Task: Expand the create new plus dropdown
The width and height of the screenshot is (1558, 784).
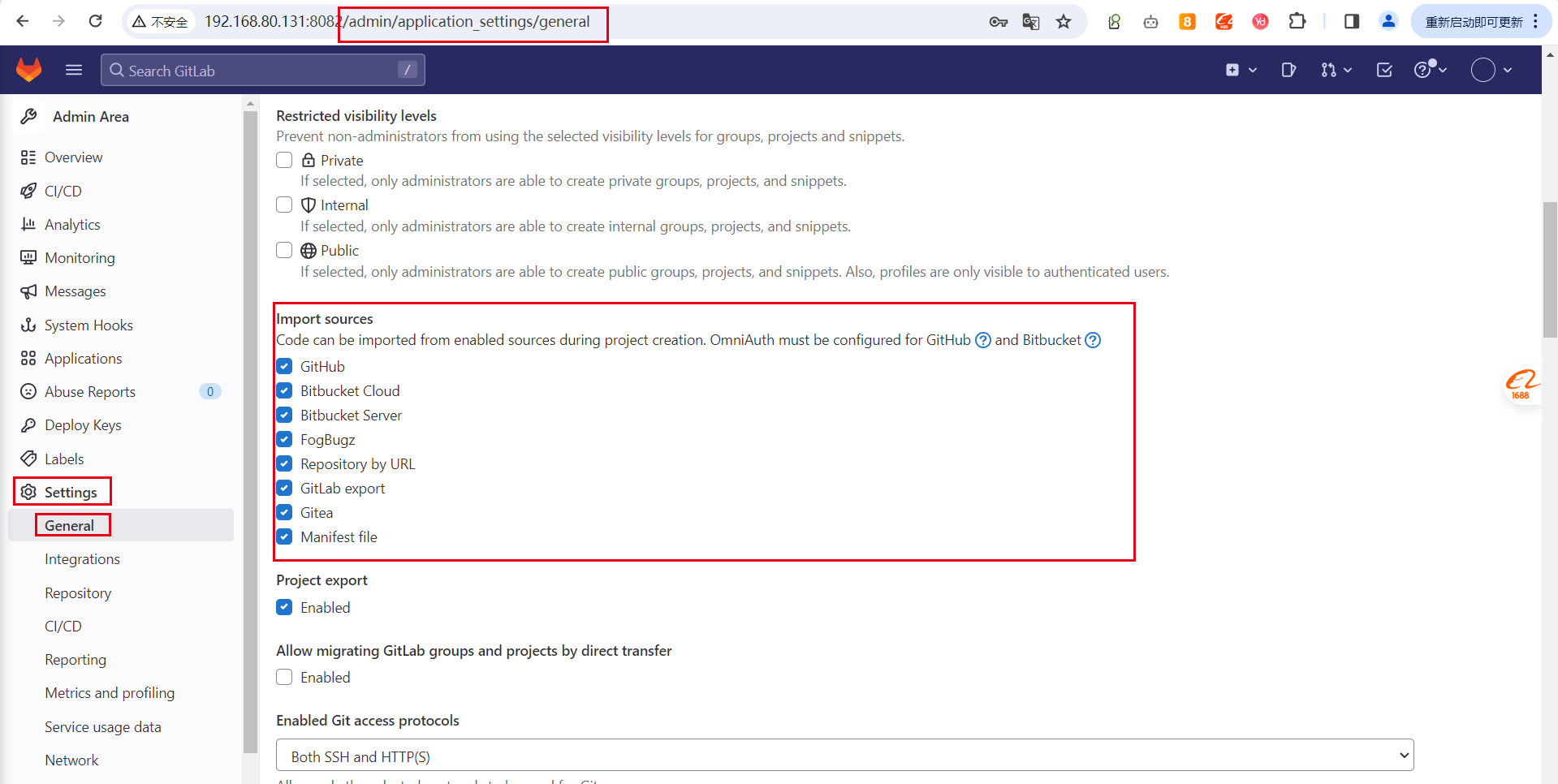Action: click(x=1241, y=70)
